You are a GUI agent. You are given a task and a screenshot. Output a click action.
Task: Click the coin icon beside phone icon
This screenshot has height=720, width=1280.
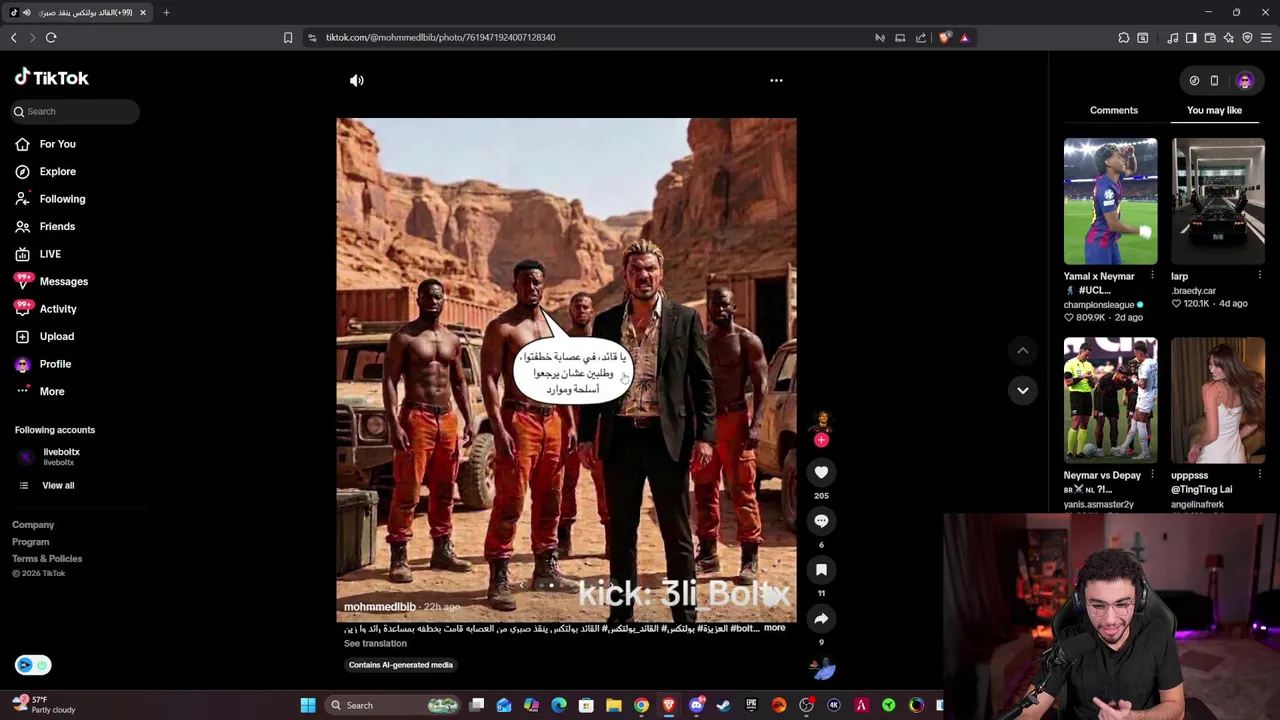click(1194, 80)
